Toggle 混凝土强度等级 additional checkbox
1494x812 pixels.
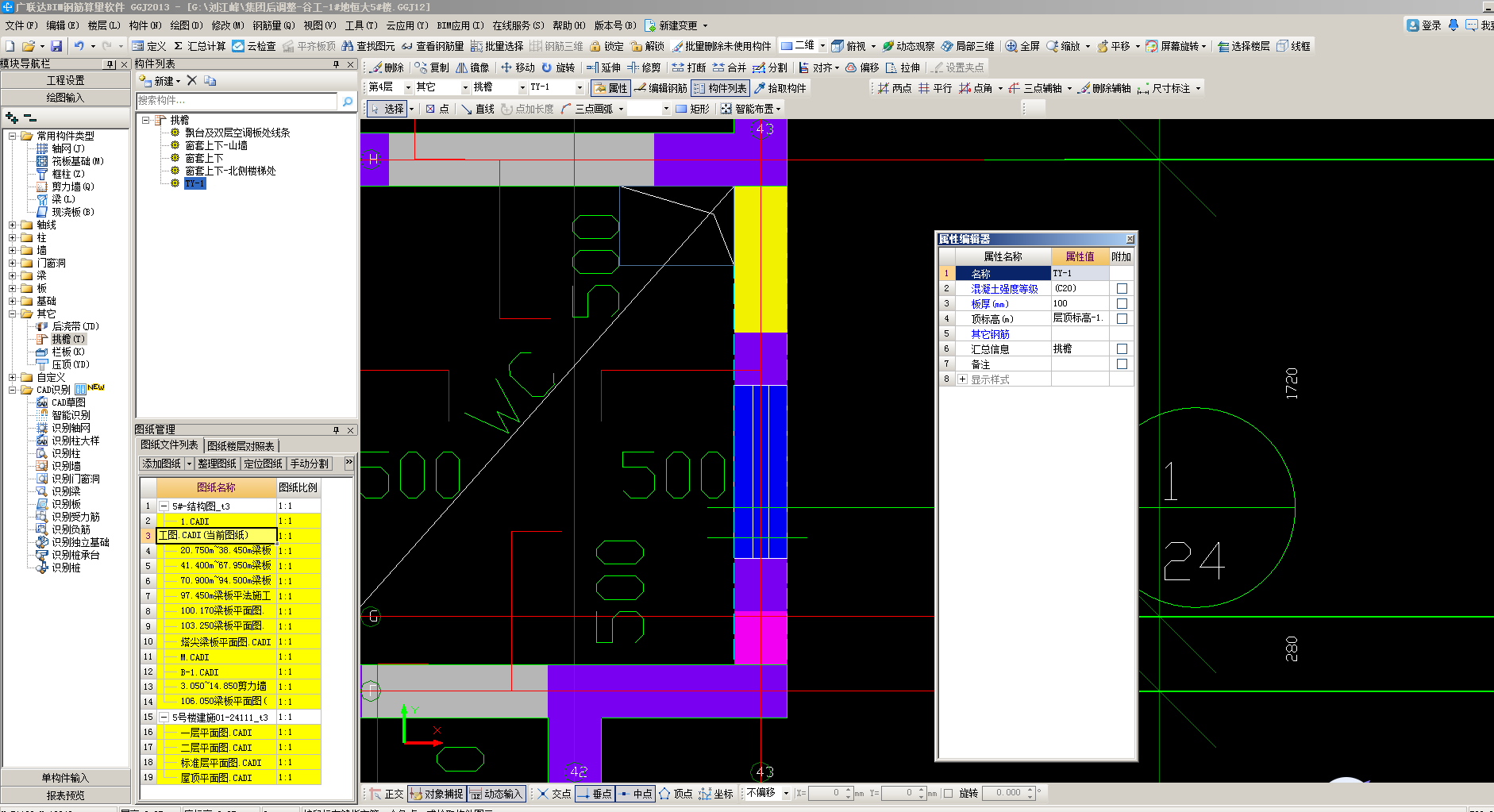pyautogui.click(x=1122, y=289)
